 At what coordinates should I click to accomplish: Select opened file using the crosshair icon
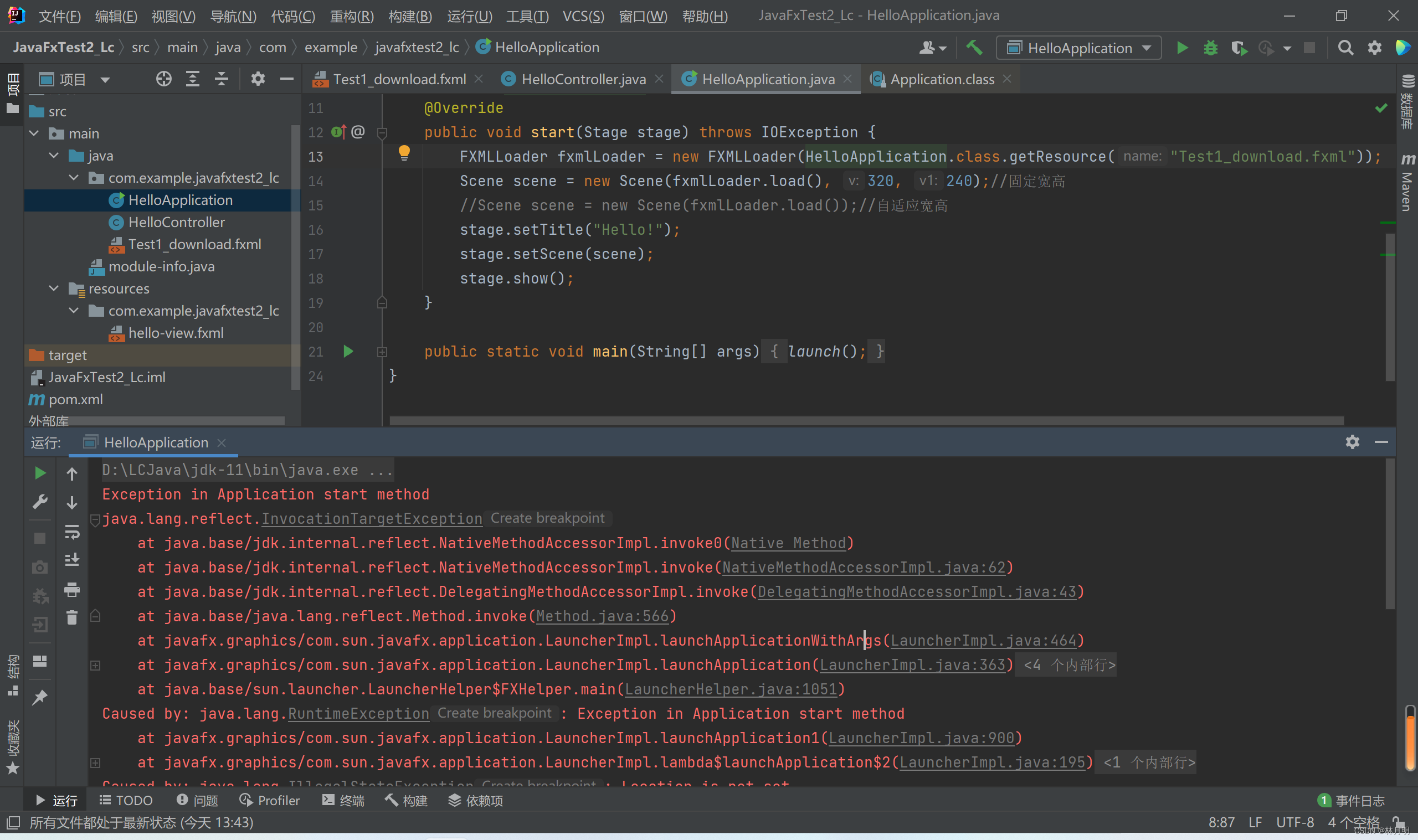coord(163,79)
